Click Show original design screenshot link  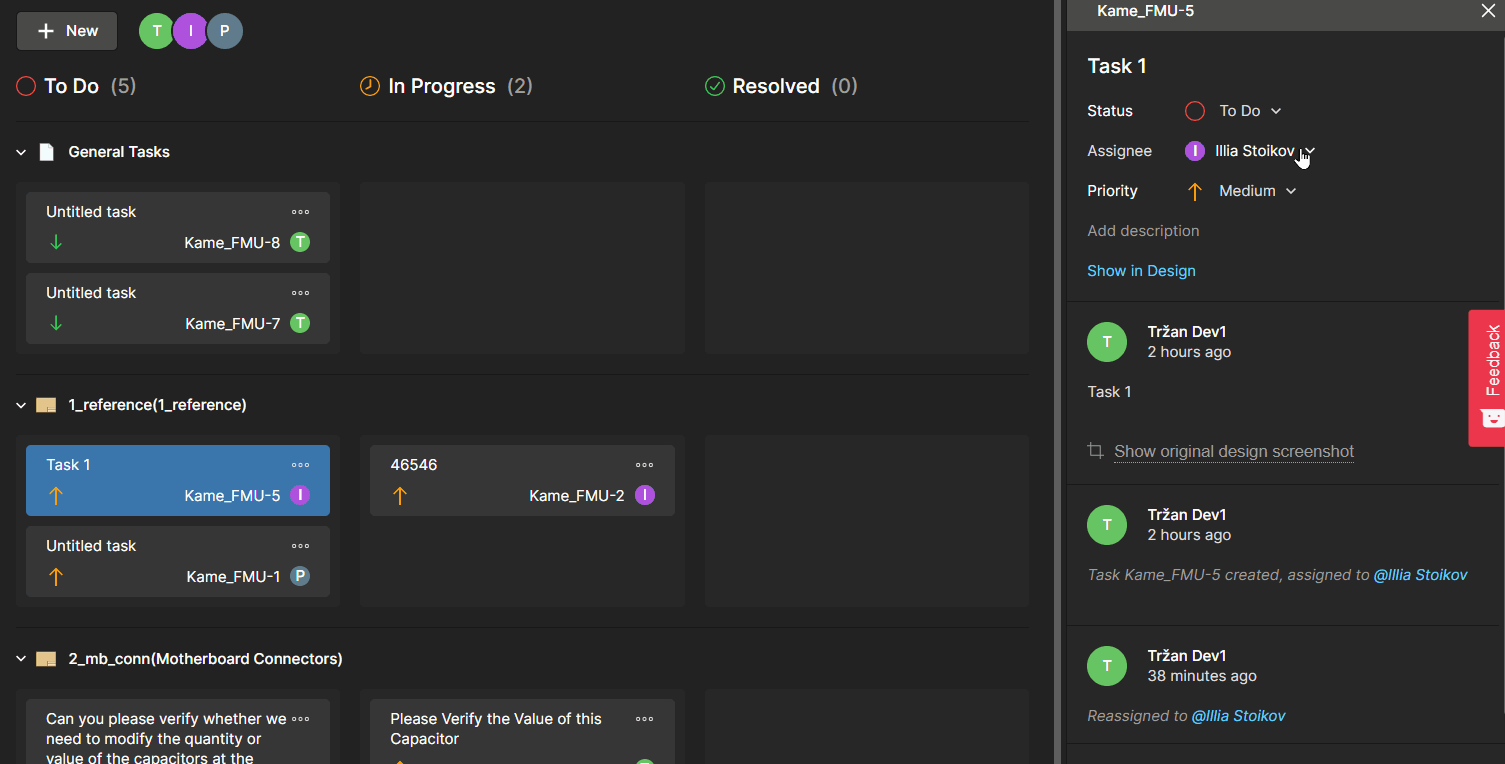[x=1233, y=451]
